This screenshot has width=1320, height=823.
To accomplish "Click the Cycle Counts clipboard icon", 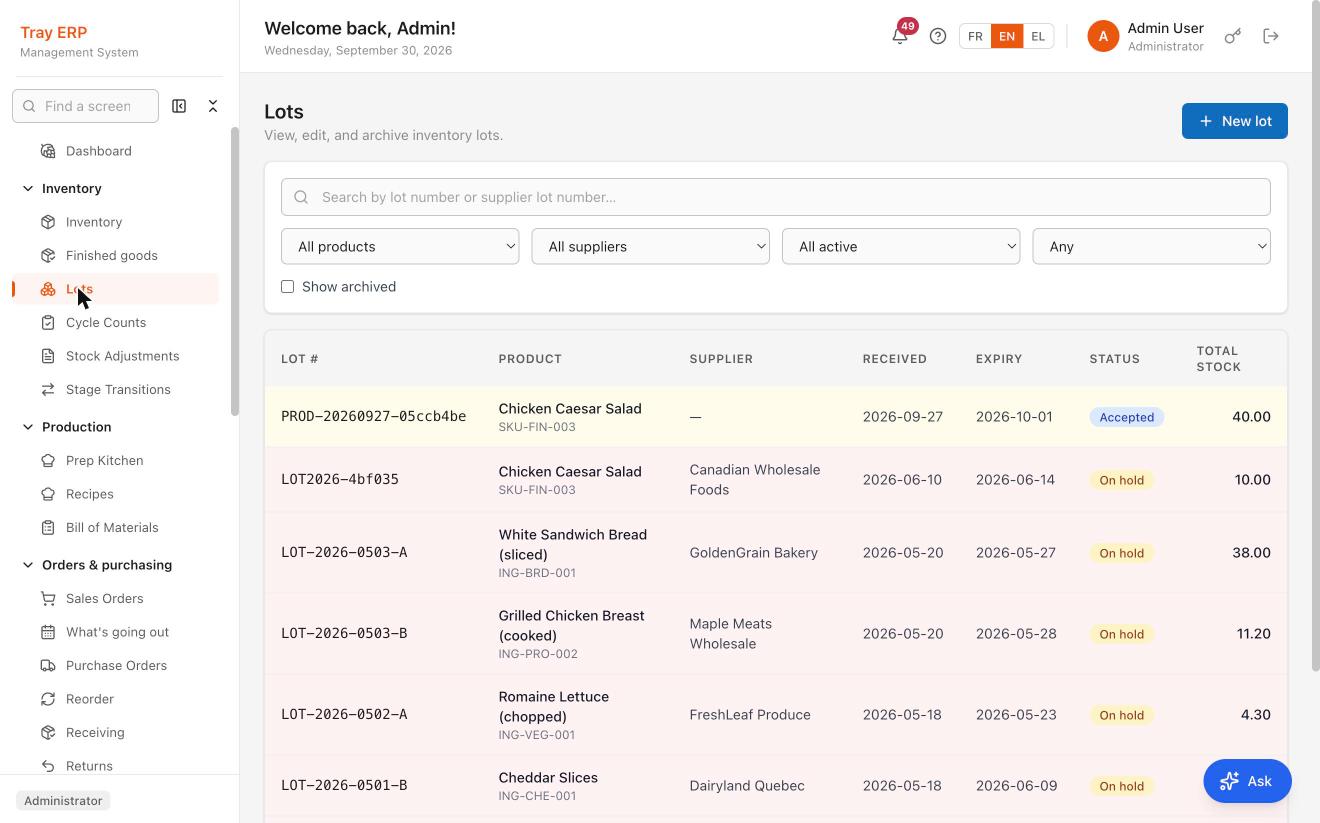I will pos(48,322).
